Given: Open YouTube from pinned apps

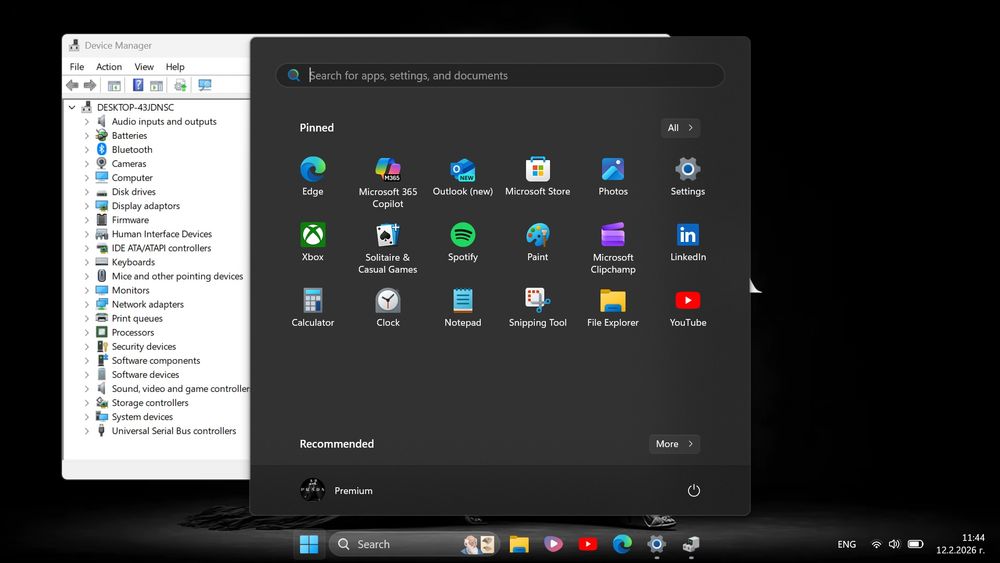Looking at the screenshot, I should (688, 308).
